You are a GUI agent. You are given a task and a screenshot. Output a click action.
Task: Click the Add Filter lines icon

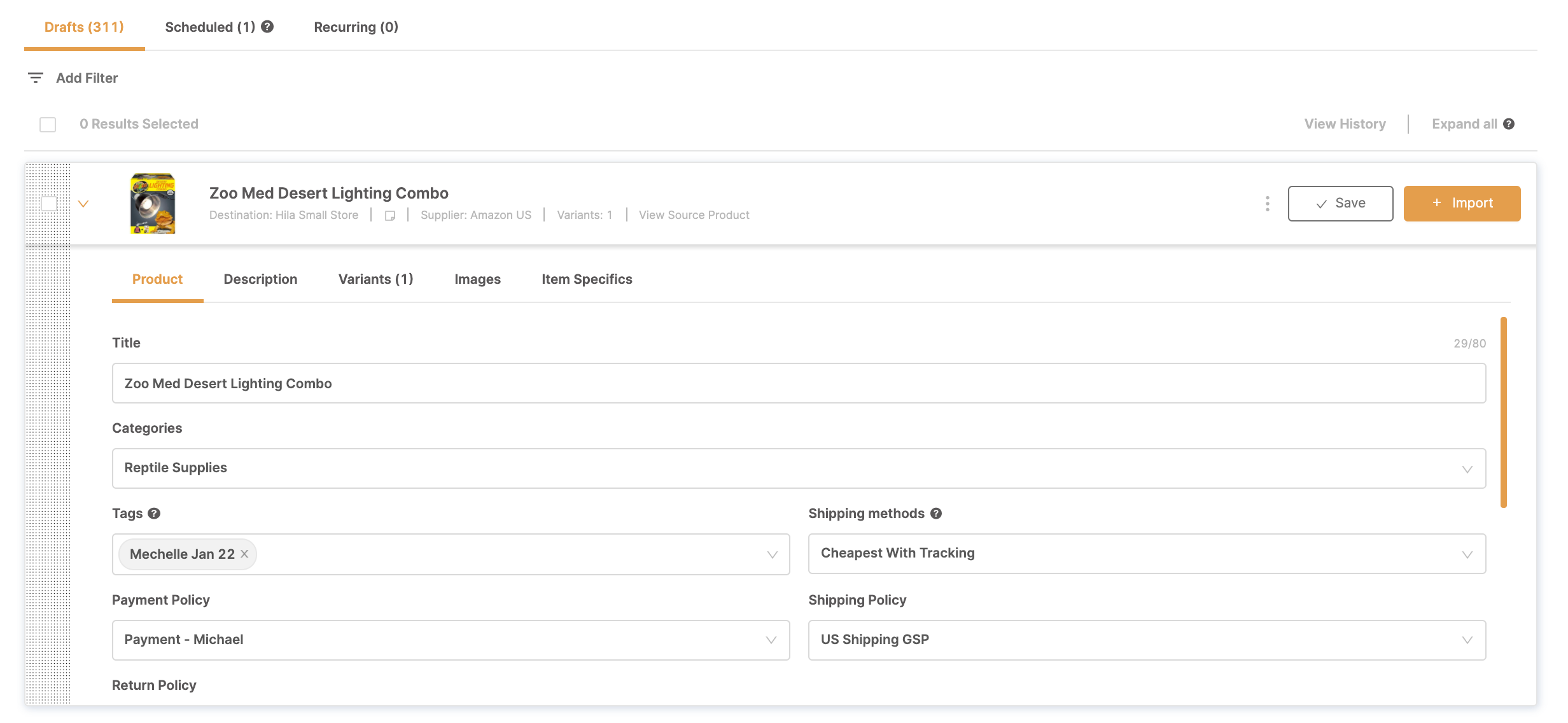(36, 78)
